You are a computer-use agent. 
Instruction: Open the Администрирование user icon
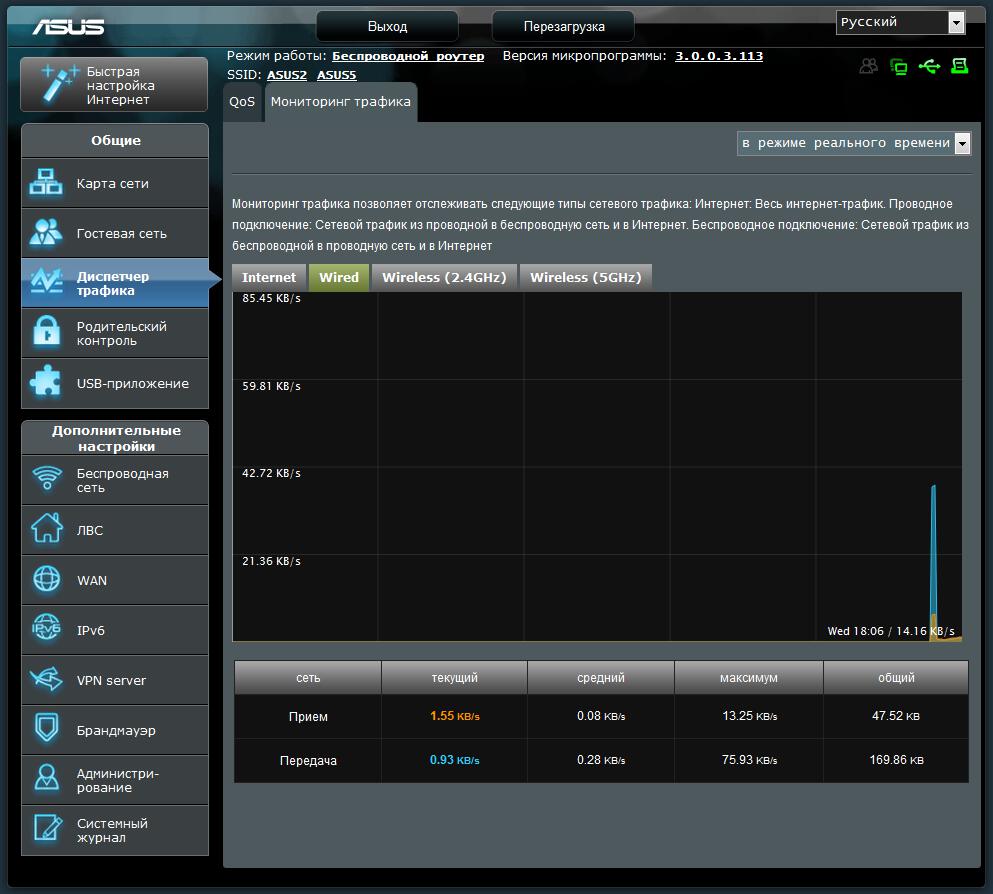[x=47, y=778]
